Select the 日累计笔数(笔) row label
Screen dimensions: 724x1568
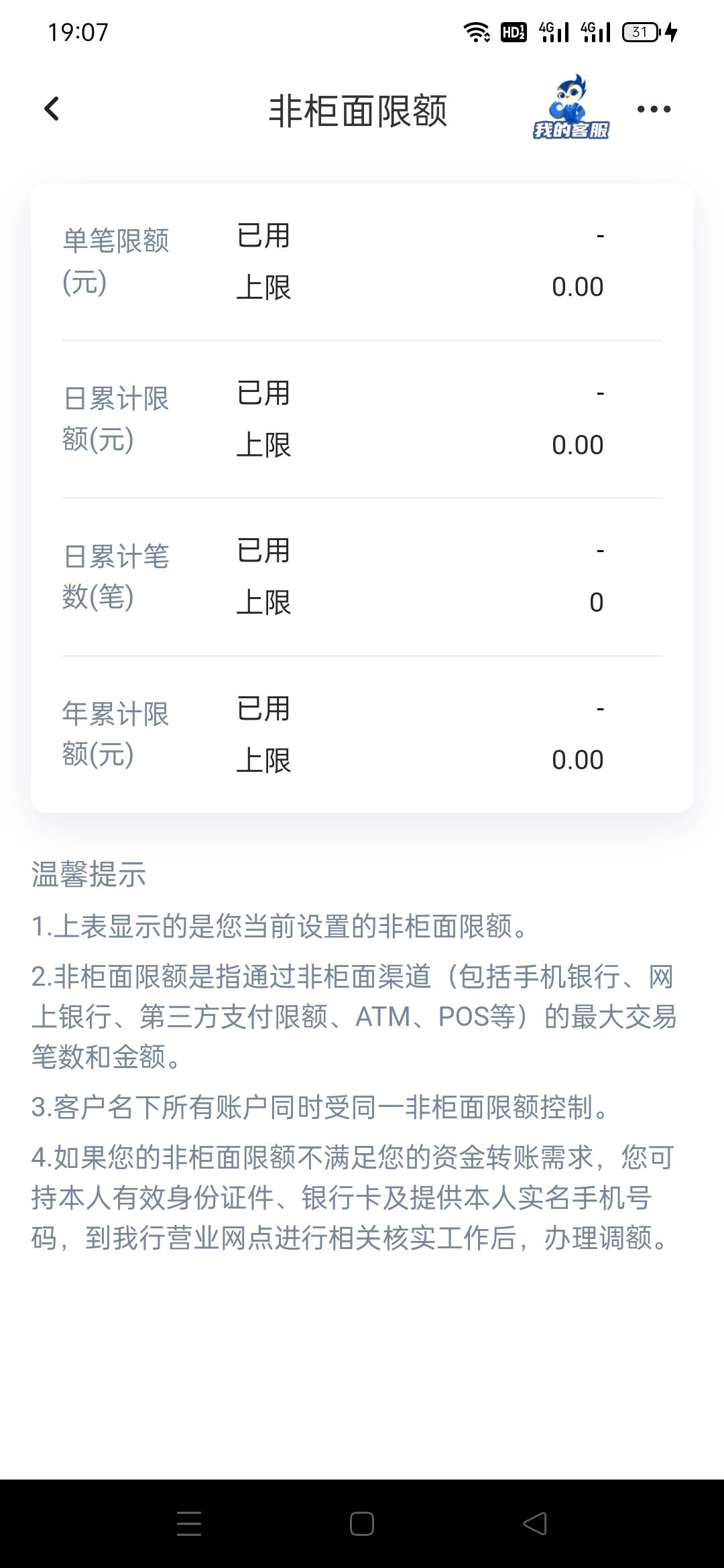115,577
